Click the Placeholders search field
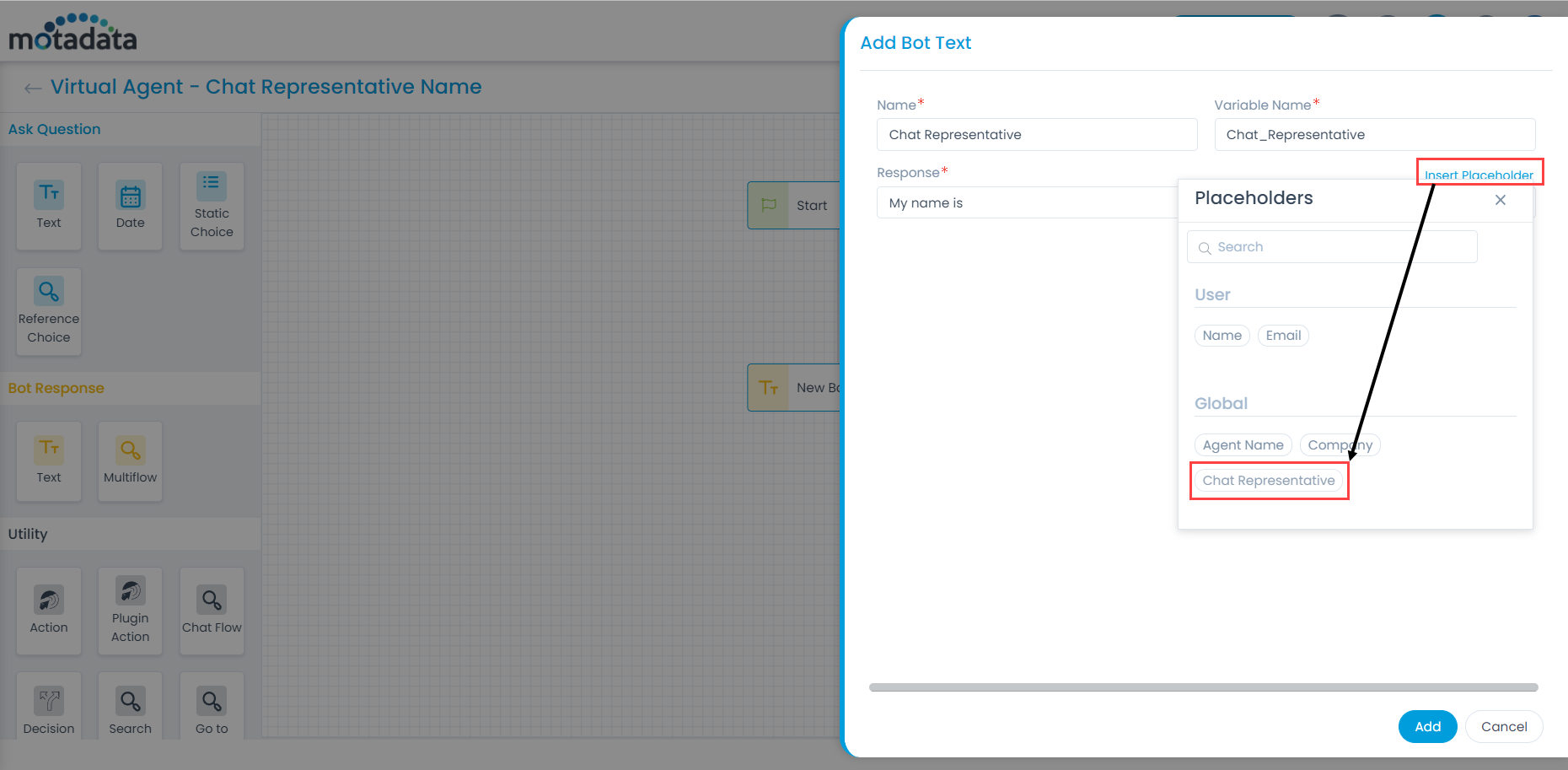The height and width of the screenshot is (770, 1568). (x=1332, y=246)
